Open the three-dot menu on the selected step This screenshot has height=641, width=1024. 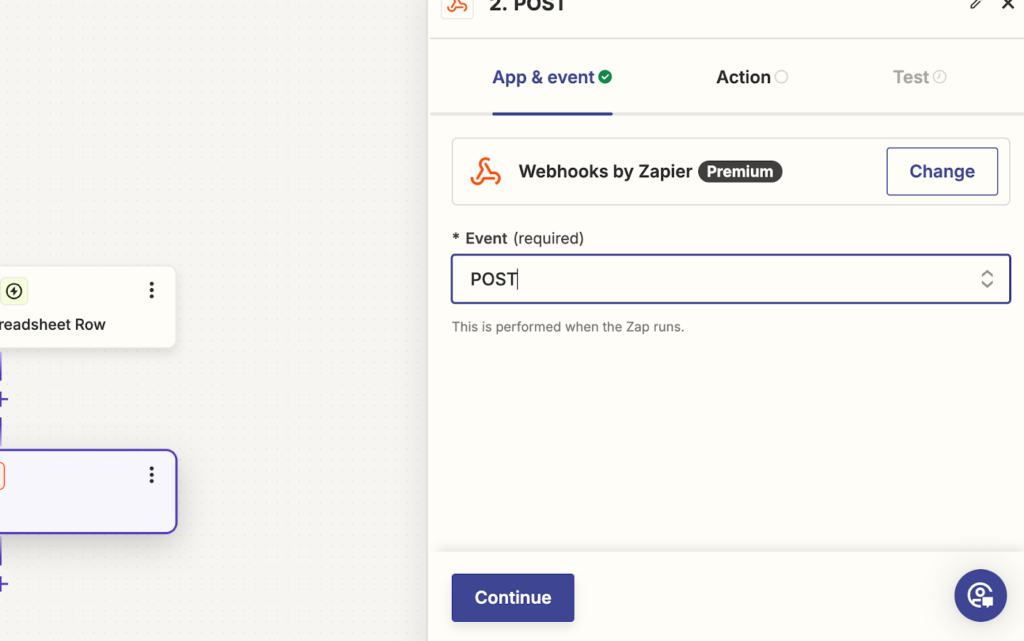pos(151,475)
